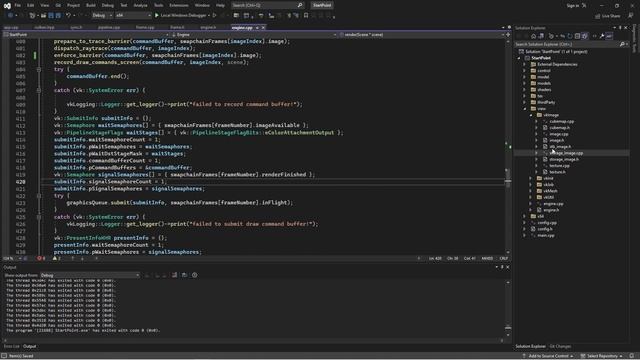Select cubemap.h in Solution Explorer
The height and width of the screenshot is (360, 640).
point(559,128)
